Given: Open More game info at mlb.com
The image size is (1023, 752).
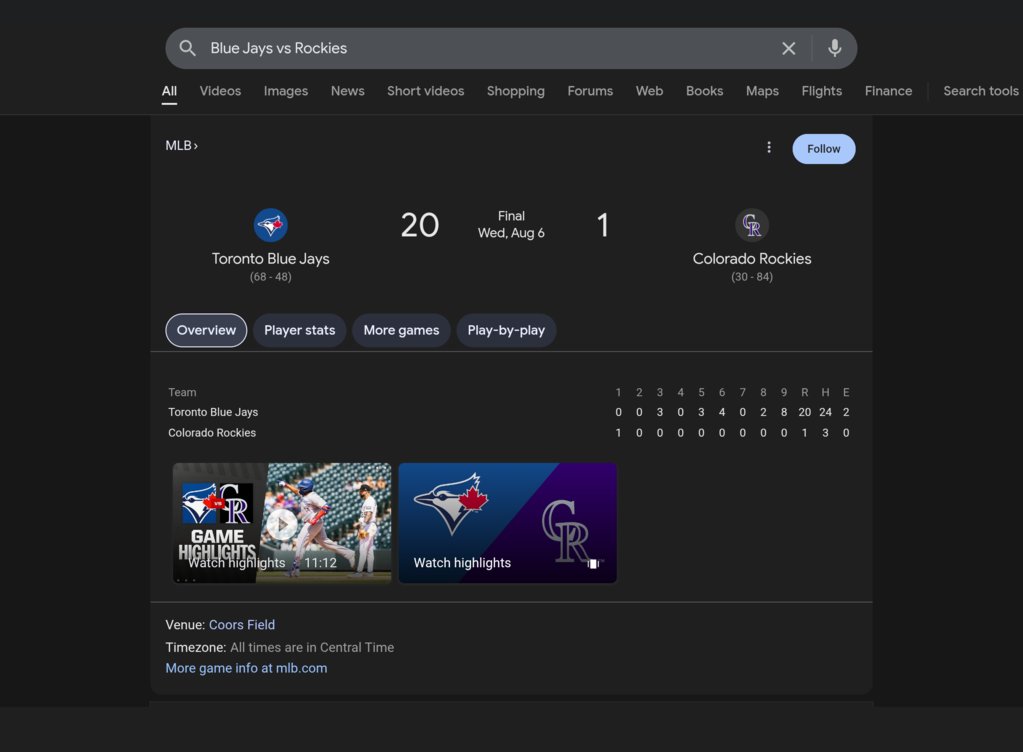Looking at the screenshot, I should [246, 668].
